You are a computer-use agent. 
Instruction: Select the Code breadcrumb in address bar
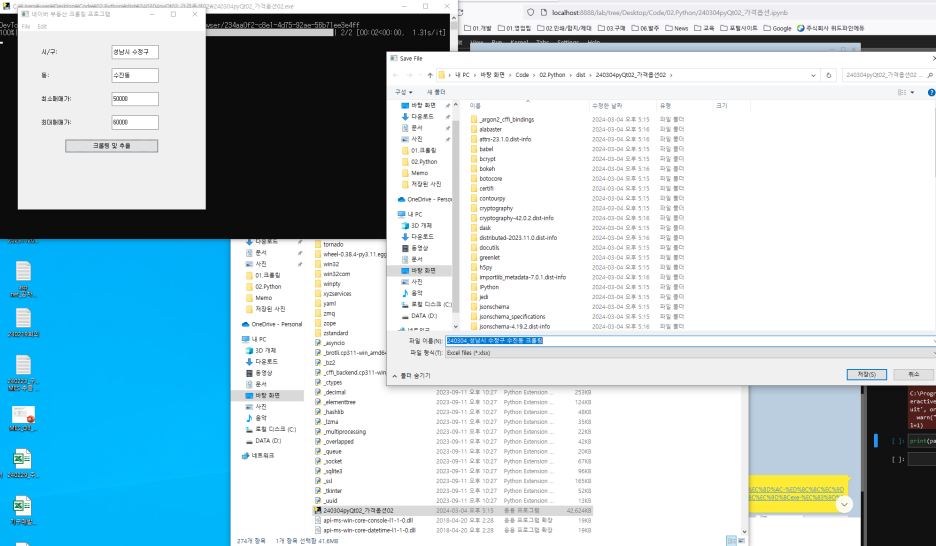pyautogui.click(x=522, y=75)
